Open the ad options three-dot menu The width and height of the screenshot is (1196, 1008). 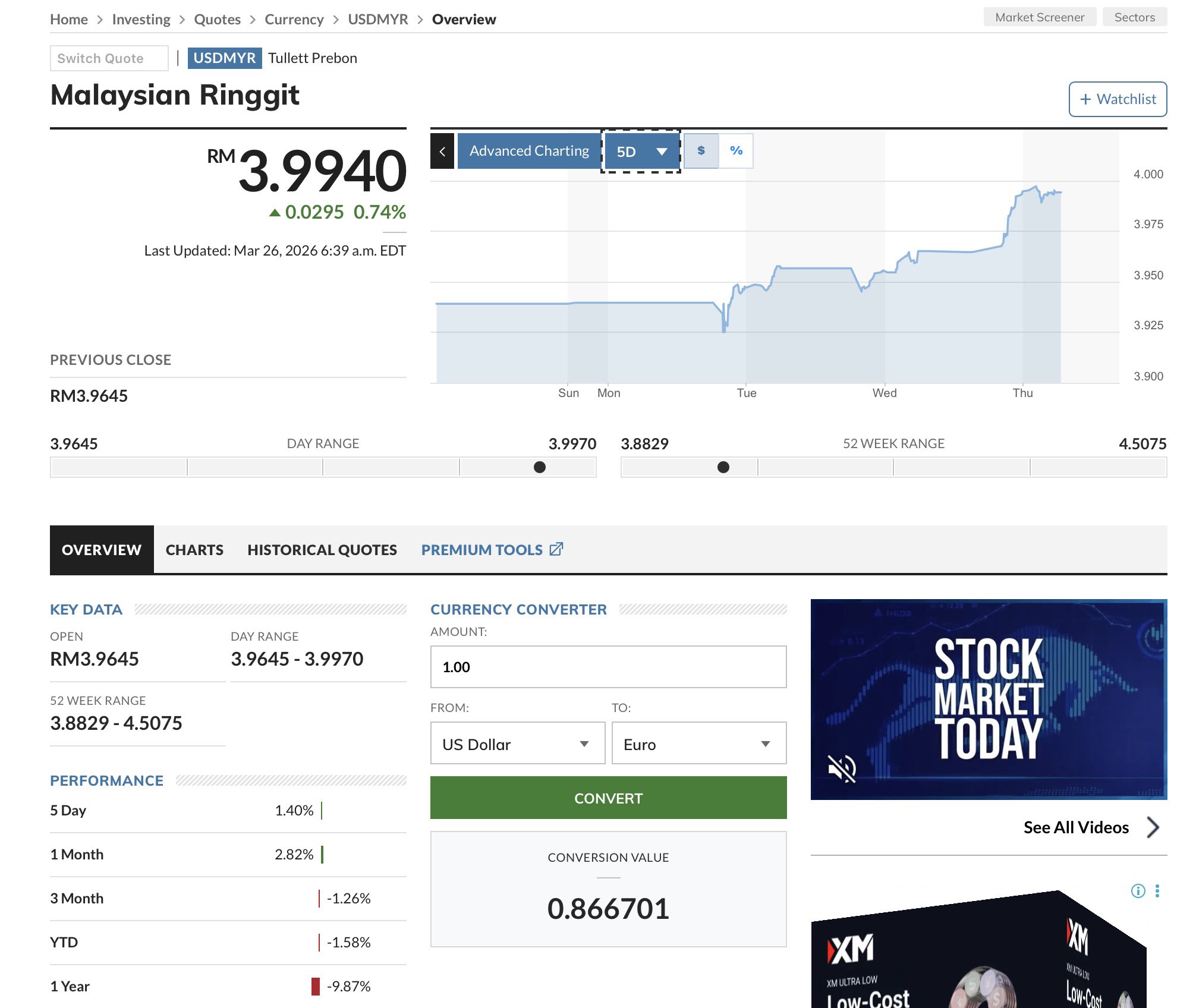[x=1157, y=890]
